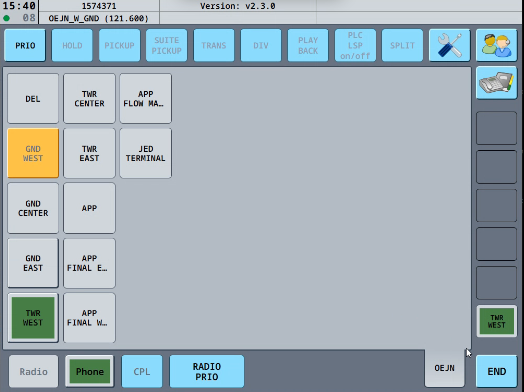Select SUITE PICKUP function
This screenshot has height=392, width=524.
point(166,45)
